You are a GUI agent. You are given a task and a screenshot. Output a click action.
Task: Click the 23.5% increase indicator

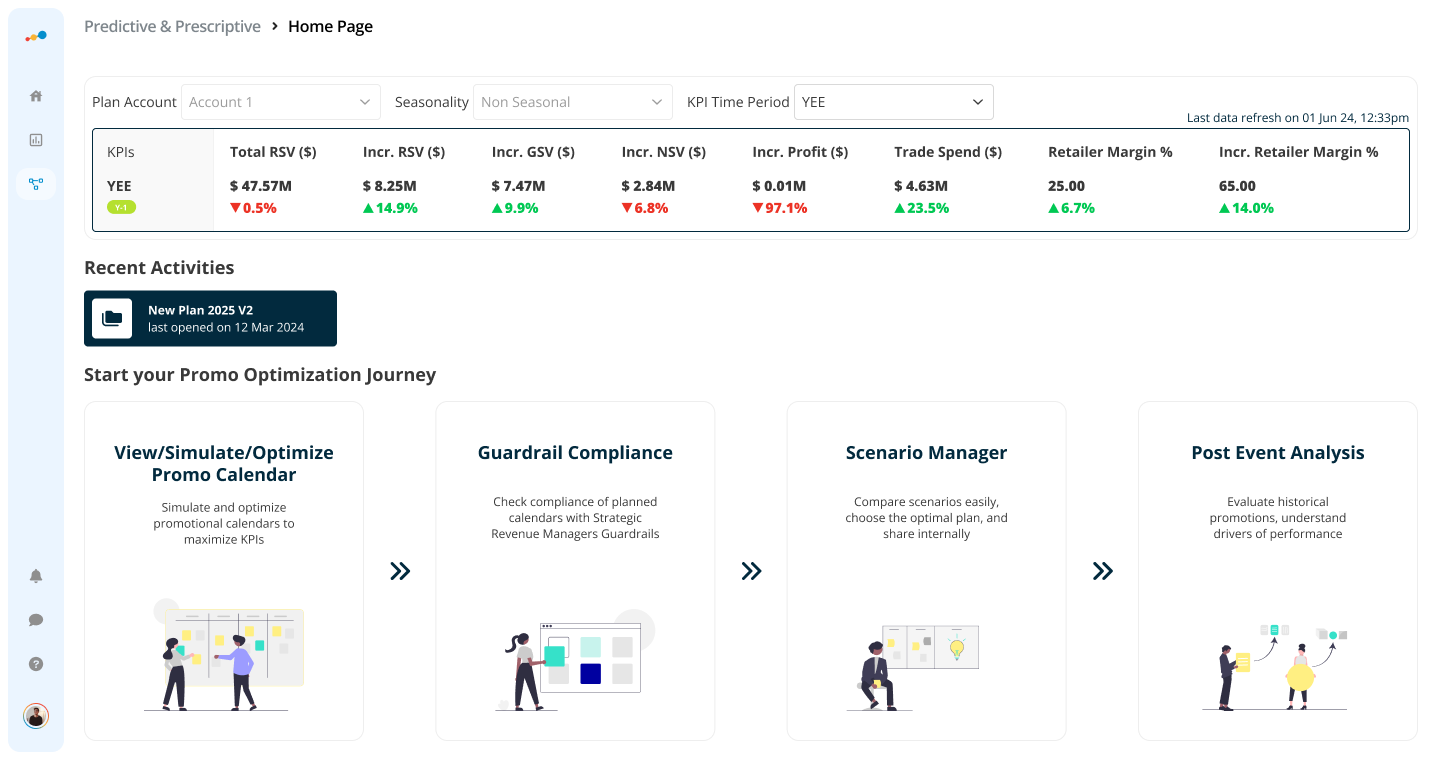[922, 208]
